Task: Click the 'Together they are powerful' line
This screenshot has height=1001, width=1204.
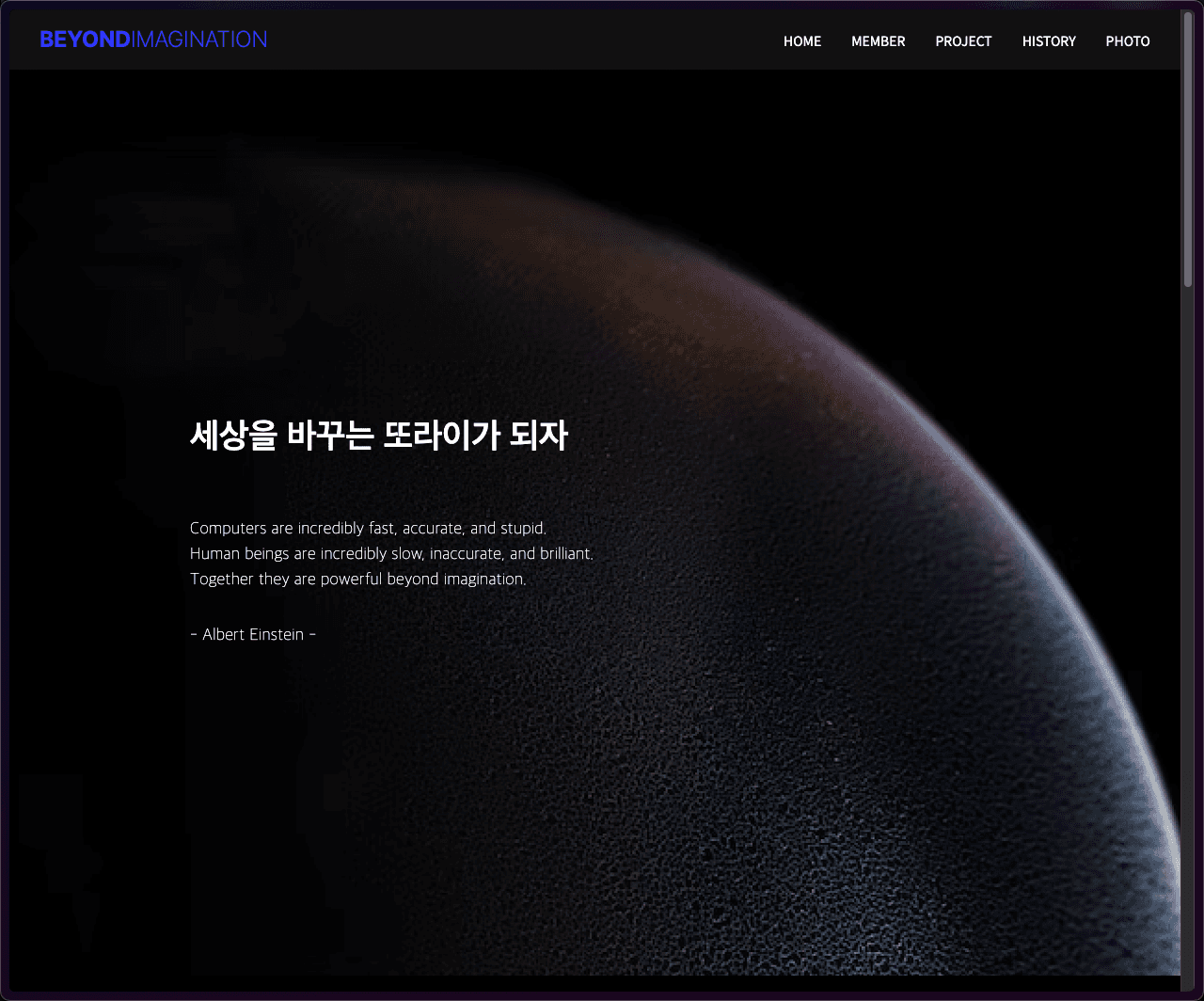Action: pyautogui.click(x=357, y=580)
